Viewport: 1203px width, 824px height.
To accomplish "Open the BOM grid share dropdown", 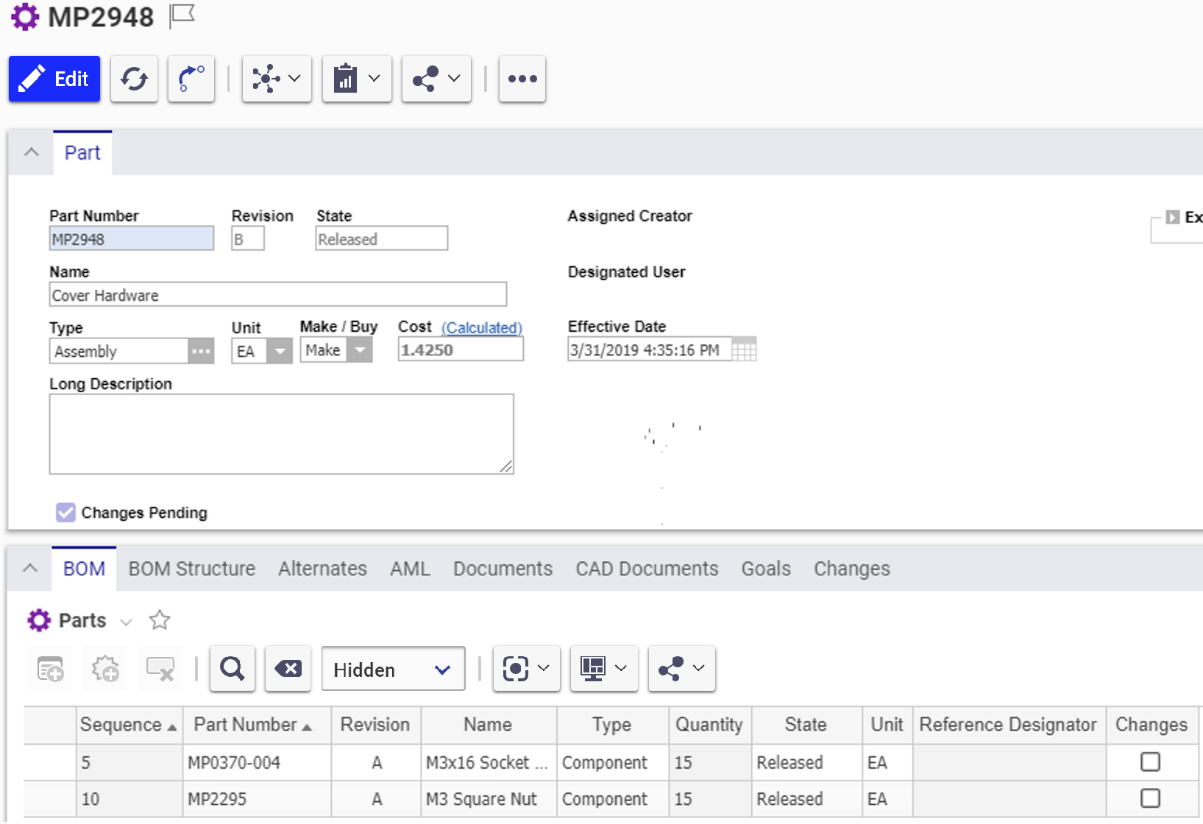I will coord(682,669).
